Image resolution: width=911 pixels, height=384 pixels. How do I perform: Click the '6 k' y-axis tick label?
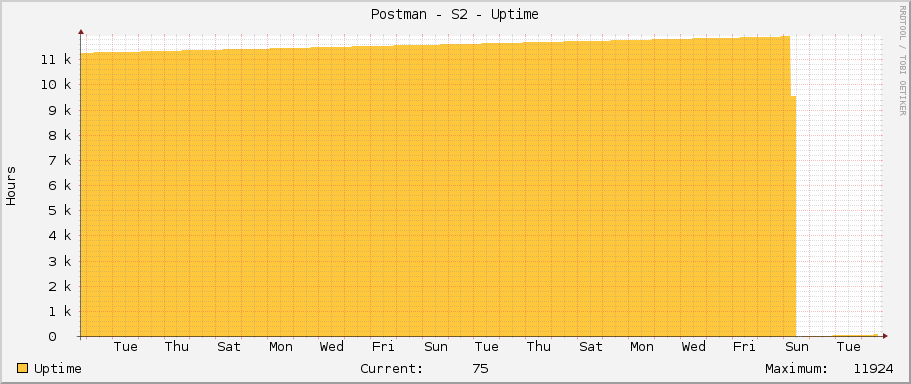(x=60, y=185)
